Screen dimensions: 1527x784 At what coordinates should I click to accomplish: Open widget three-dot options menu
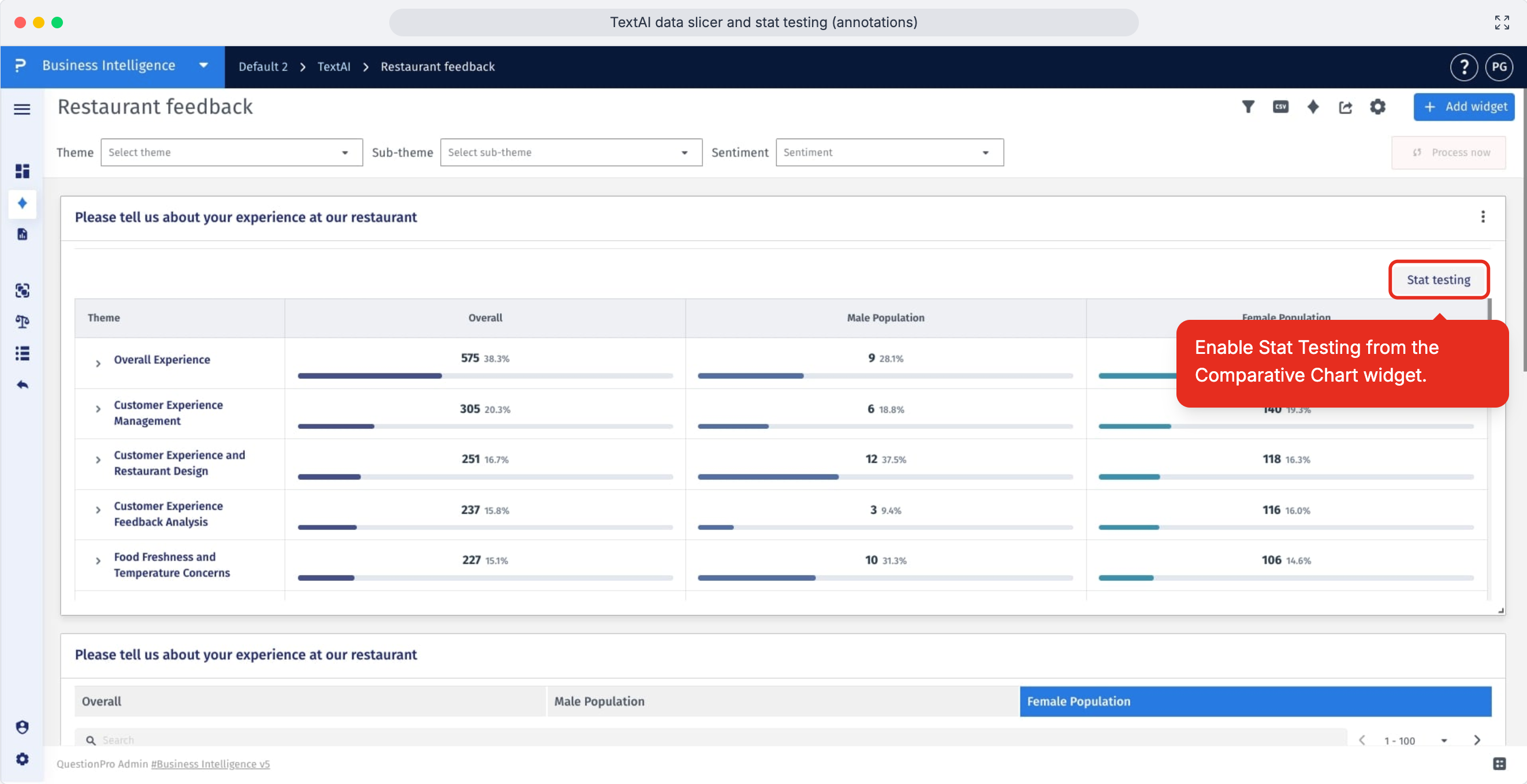[x=1483, y=217]
